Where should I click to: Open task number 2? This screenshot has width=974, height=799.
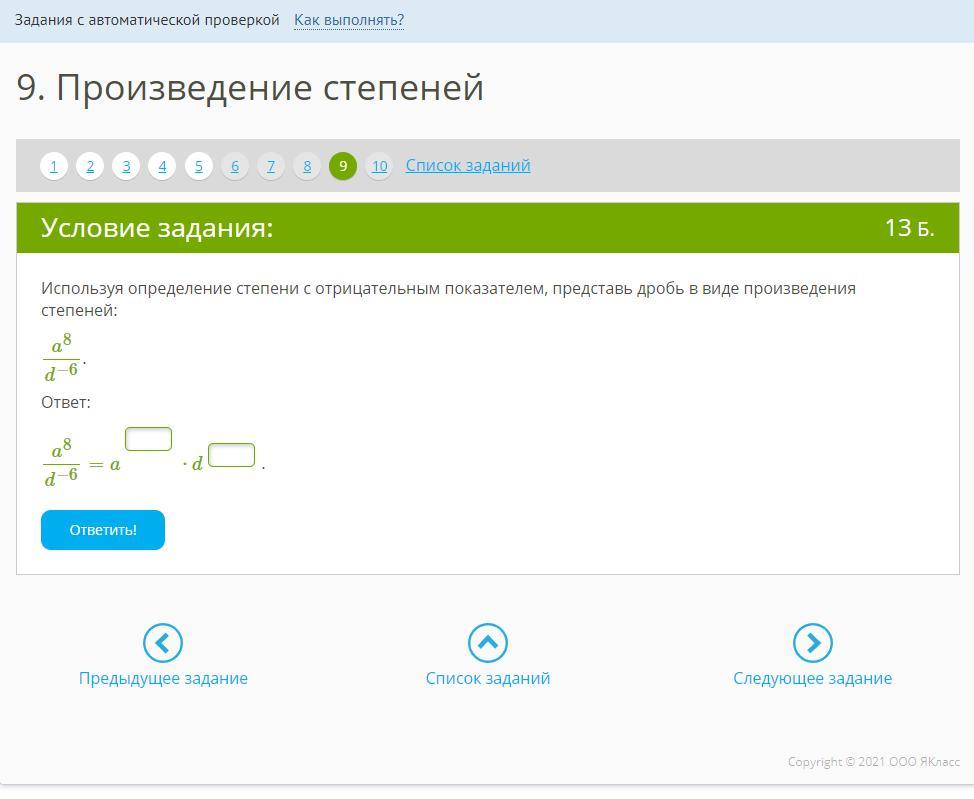tap(90, 166)
